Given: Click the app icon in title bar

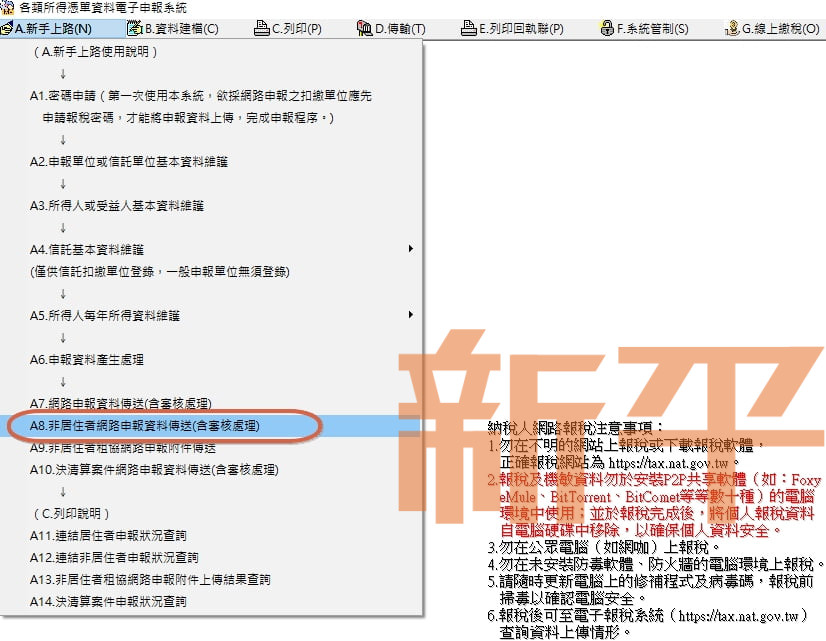Looking at the screenshot, I should (x=8, y=8).
